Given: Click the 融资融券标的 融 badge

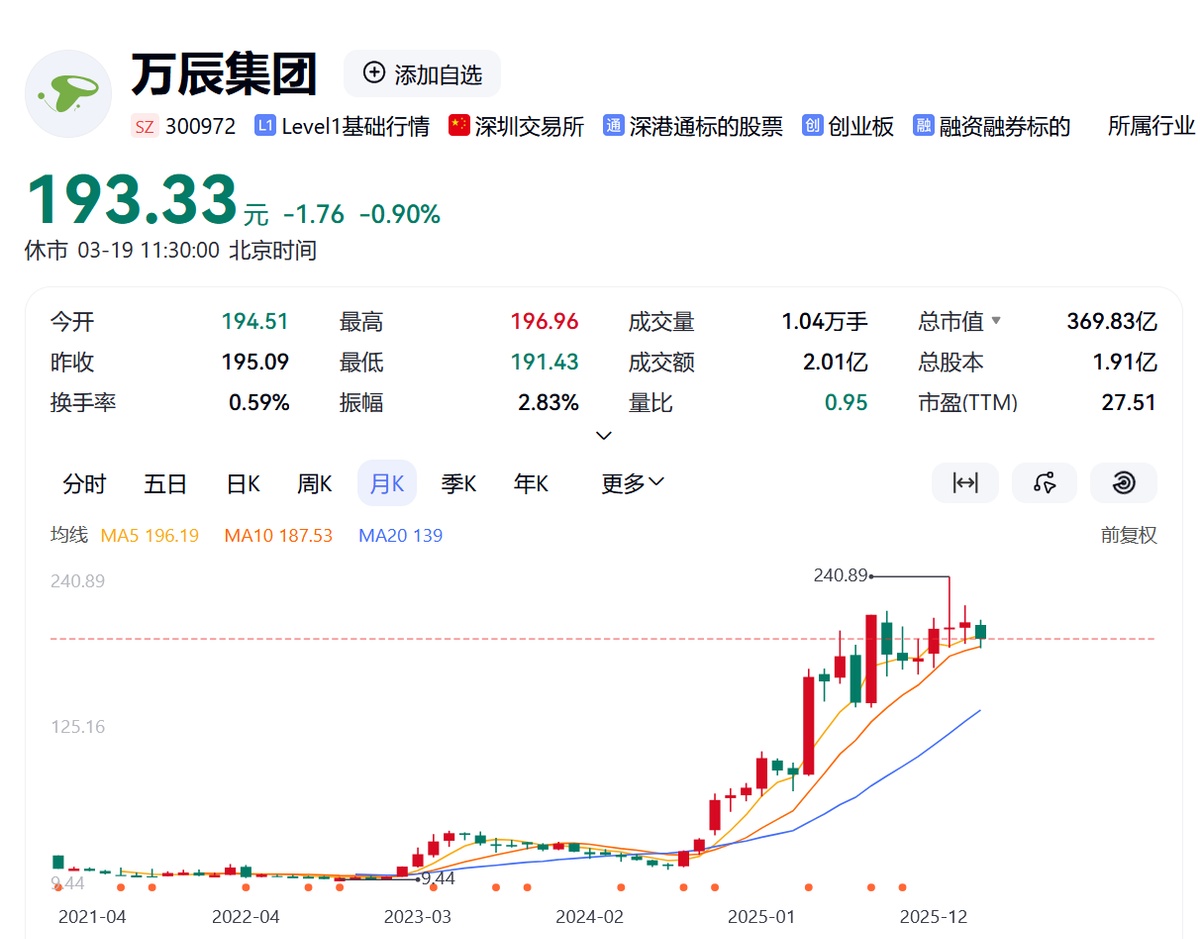Looking at the screenshot, I should click(x=923, y=126).
